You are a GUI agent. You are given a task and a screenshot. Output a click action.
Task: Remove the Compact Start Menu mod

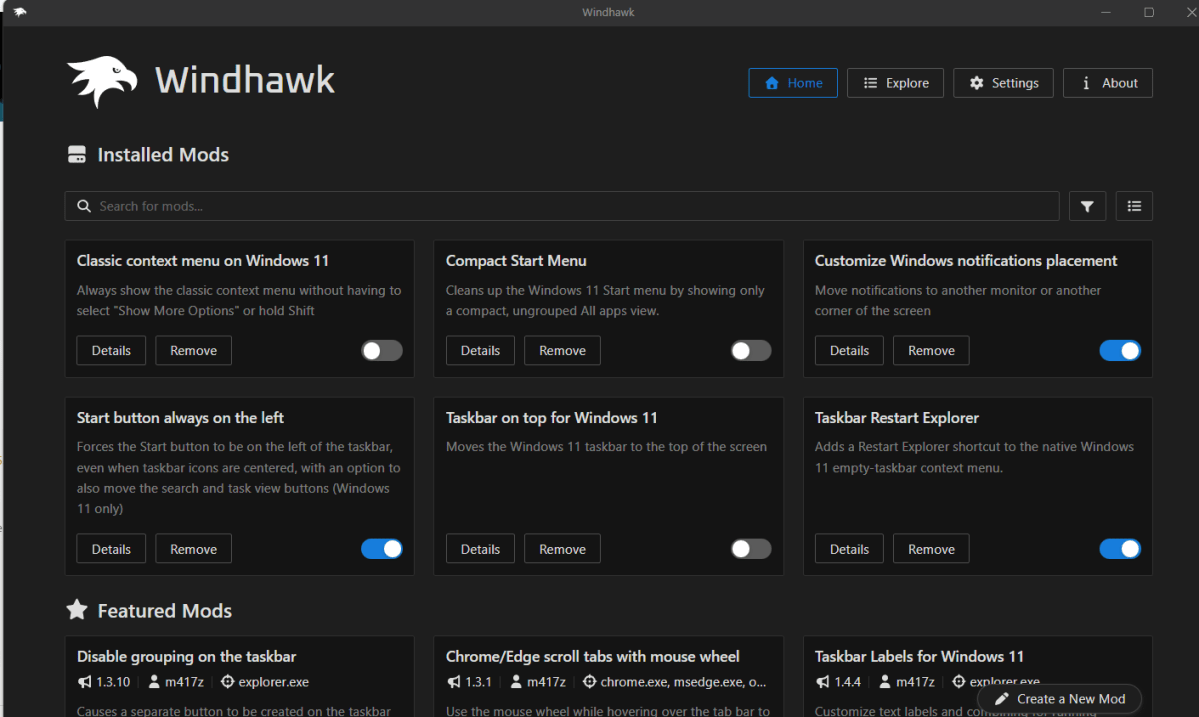pyautogui.click(x=562, y=351)
